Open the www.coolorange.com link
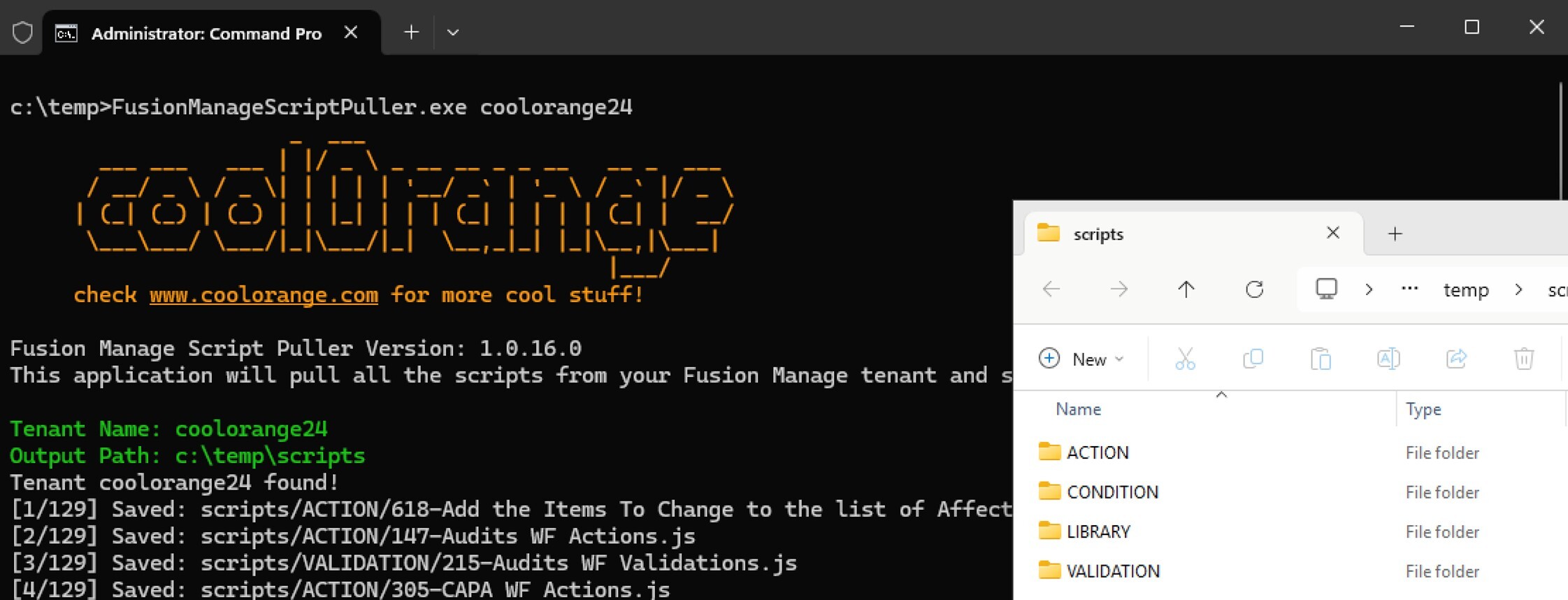Screen dimensions: 1568x600 click(264, 294)
